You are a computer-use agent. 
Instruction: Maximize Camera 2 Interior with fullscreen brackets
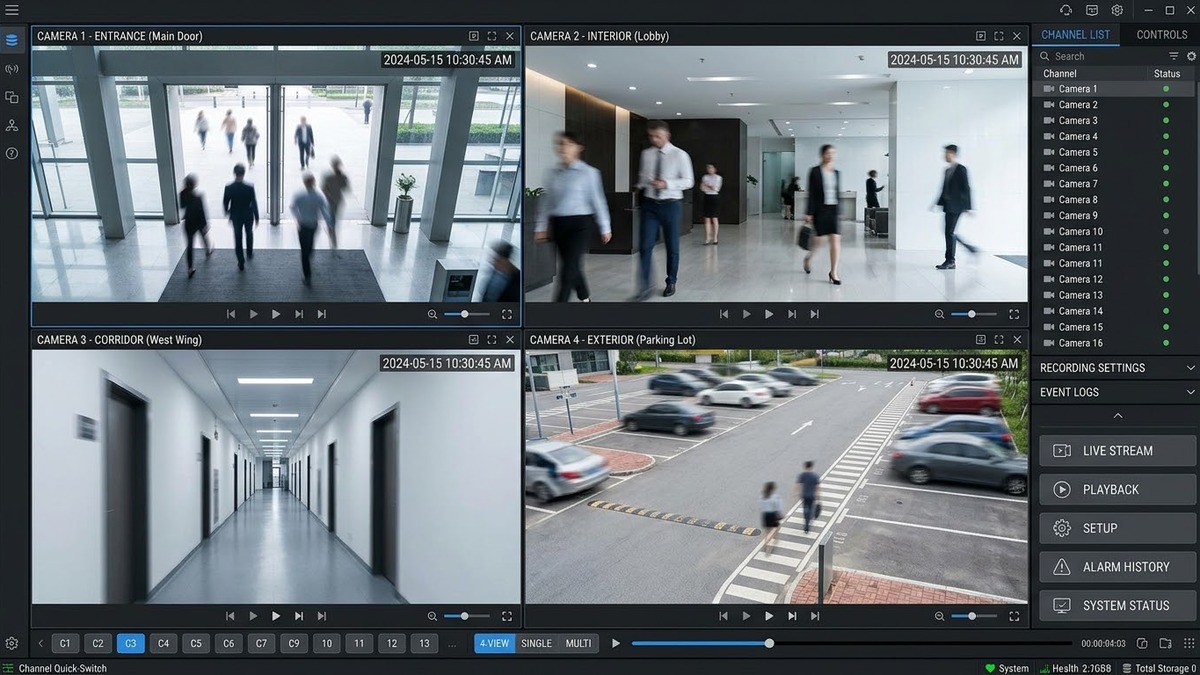click(x=999, y=36)
